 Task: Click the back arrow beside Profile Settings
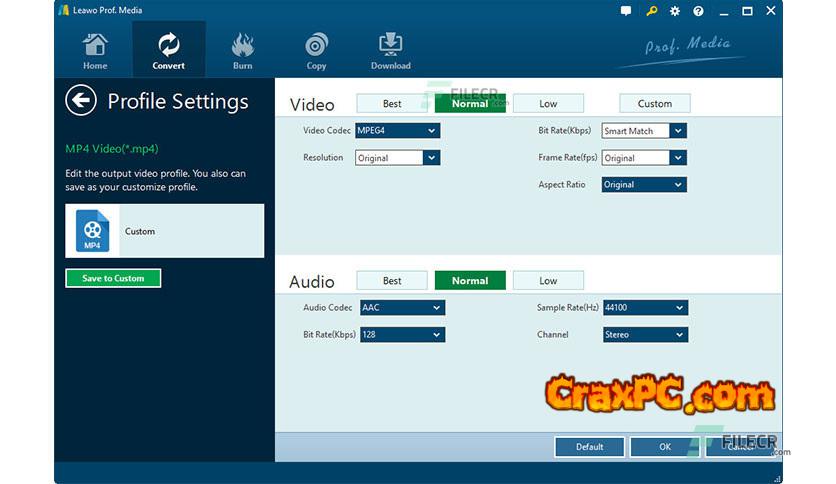point(81,100)
